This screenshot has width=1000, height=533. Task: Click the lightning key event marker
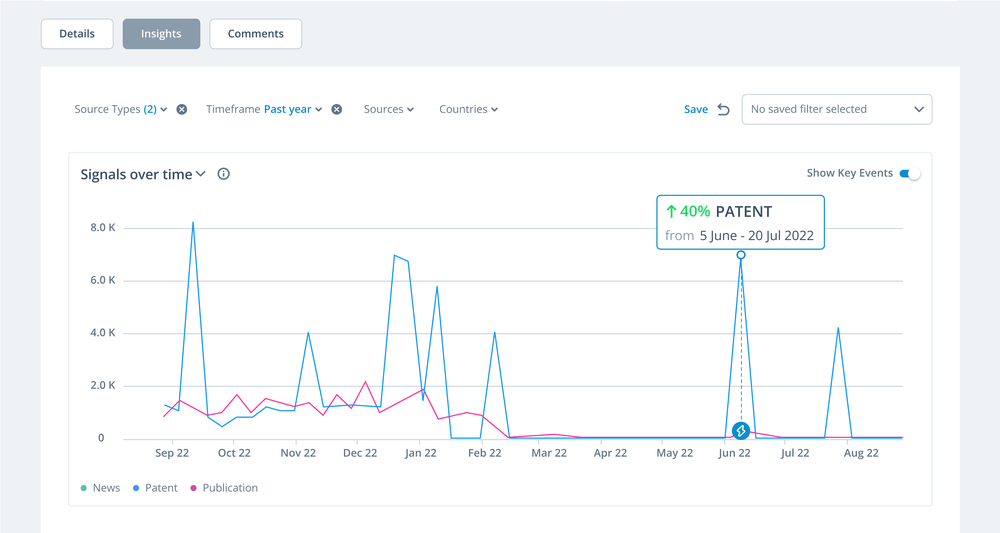[x=740, y=431]
